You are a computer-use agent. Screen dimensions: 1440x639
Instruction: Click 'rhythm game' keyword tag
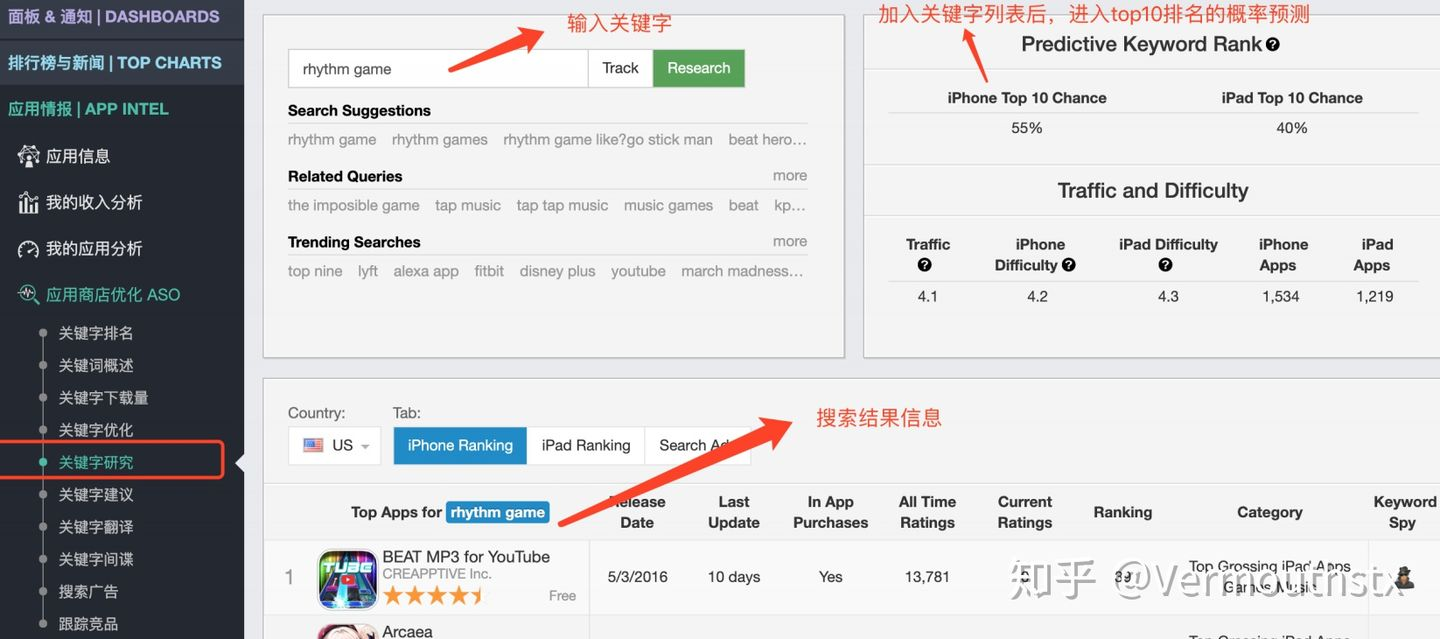pos(497,512)
